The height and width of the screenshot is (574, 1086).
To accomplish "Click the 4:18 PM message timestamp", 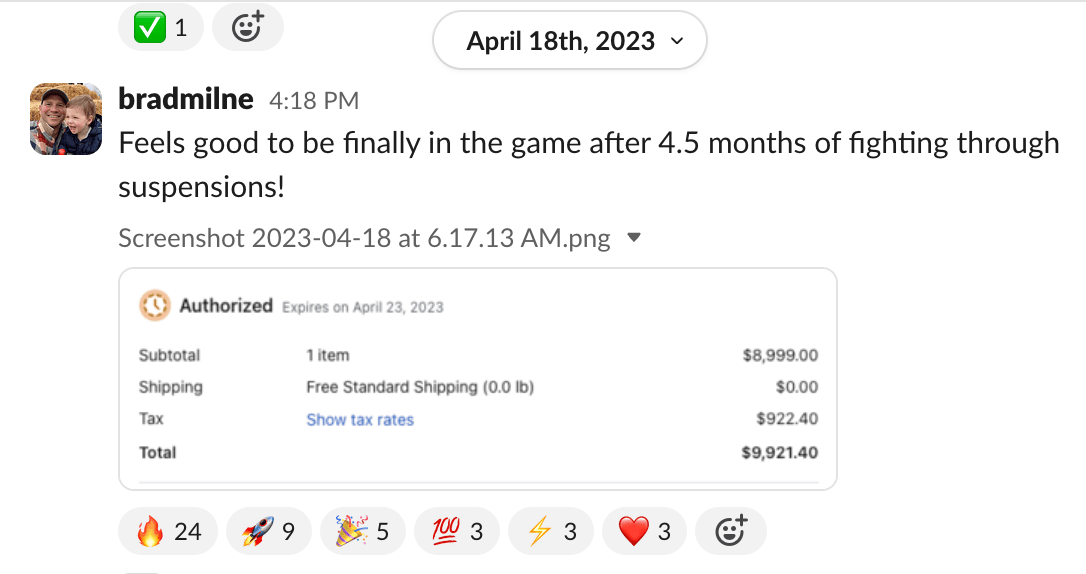I will [313, 101].
